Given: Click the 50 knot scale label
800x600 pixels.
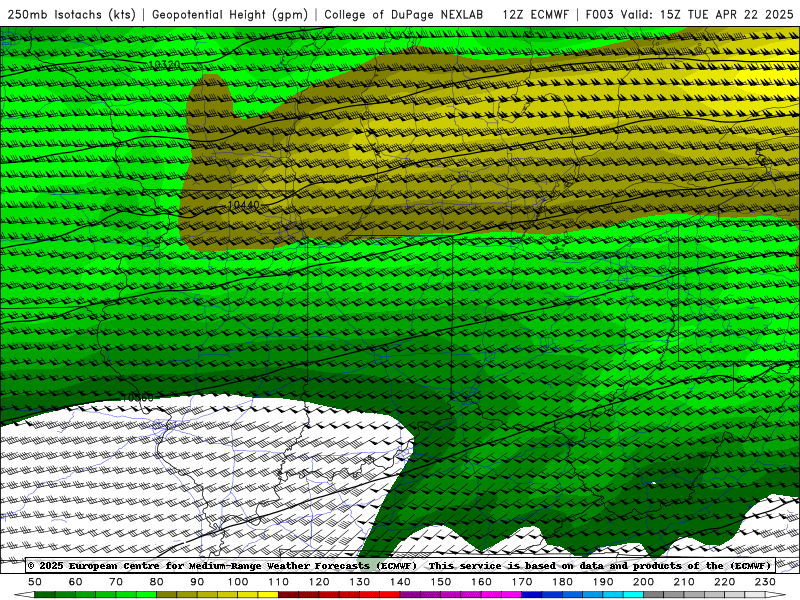Looking at the screenshot, I should click(35, 582).
